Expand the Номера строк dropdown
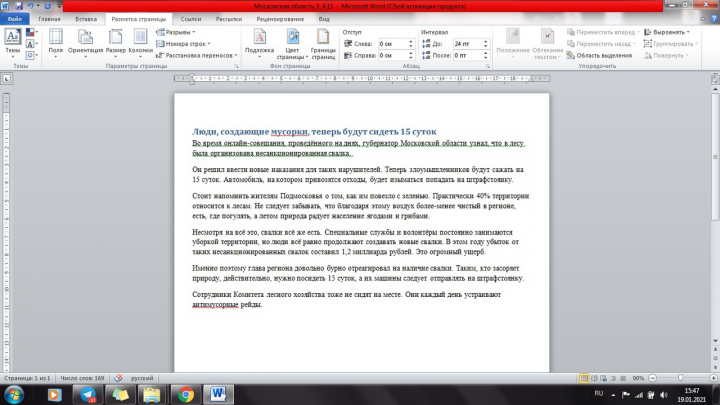Screen dimensions: 720x405 pyautogui.click(x=183, y=44)
